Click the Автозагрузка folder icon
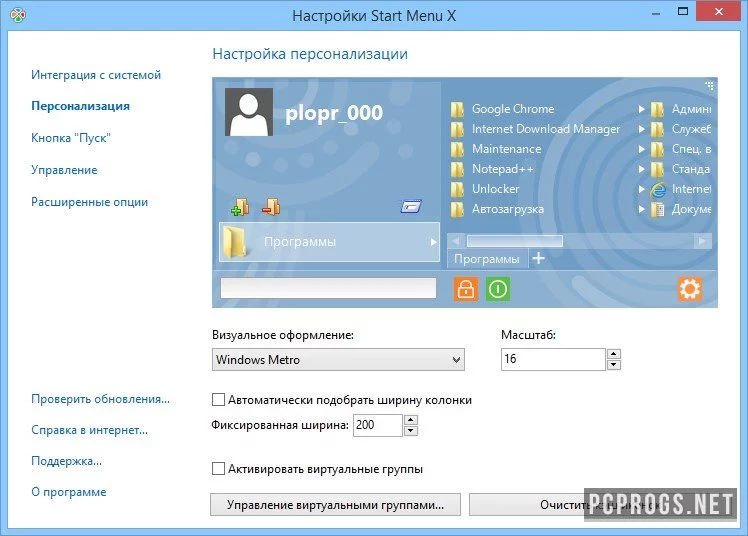The image size is (748, 536). pyautogui.click(x=457, y=209)
